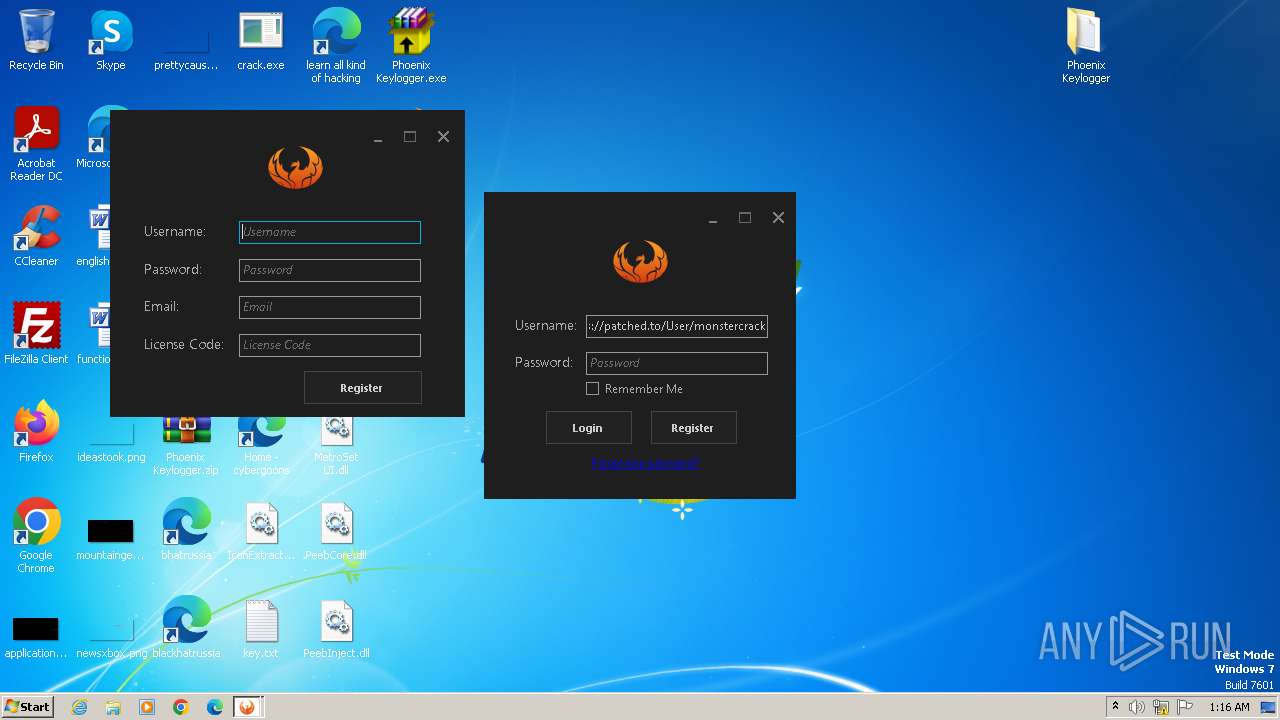Open the PeebInject.dll file
The image size is (1280, 720).
tap(336, 627)
